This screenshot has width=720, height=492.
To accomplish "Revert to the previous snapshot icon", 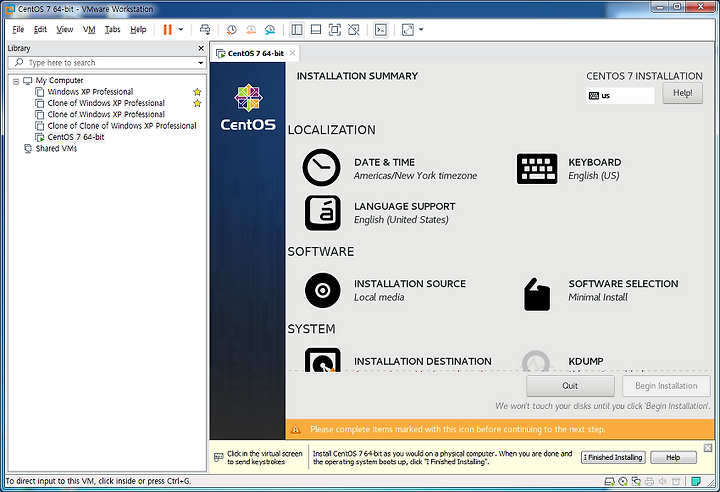I will click(251, 30).
